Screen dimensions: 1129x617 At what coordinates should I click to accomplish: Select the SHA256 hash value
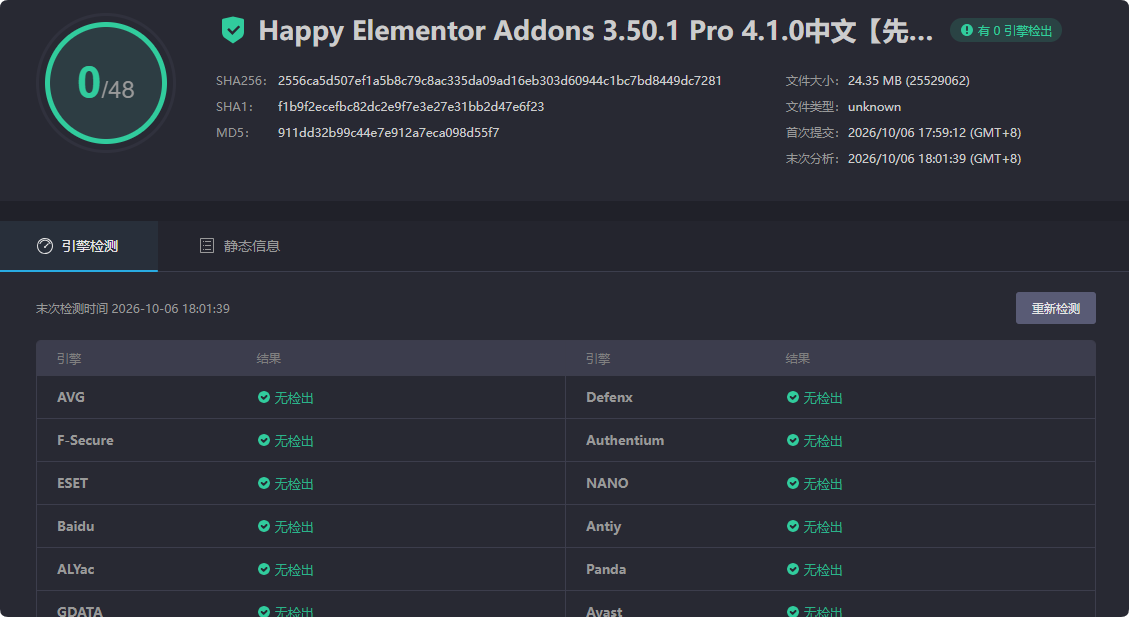(500, 81)
